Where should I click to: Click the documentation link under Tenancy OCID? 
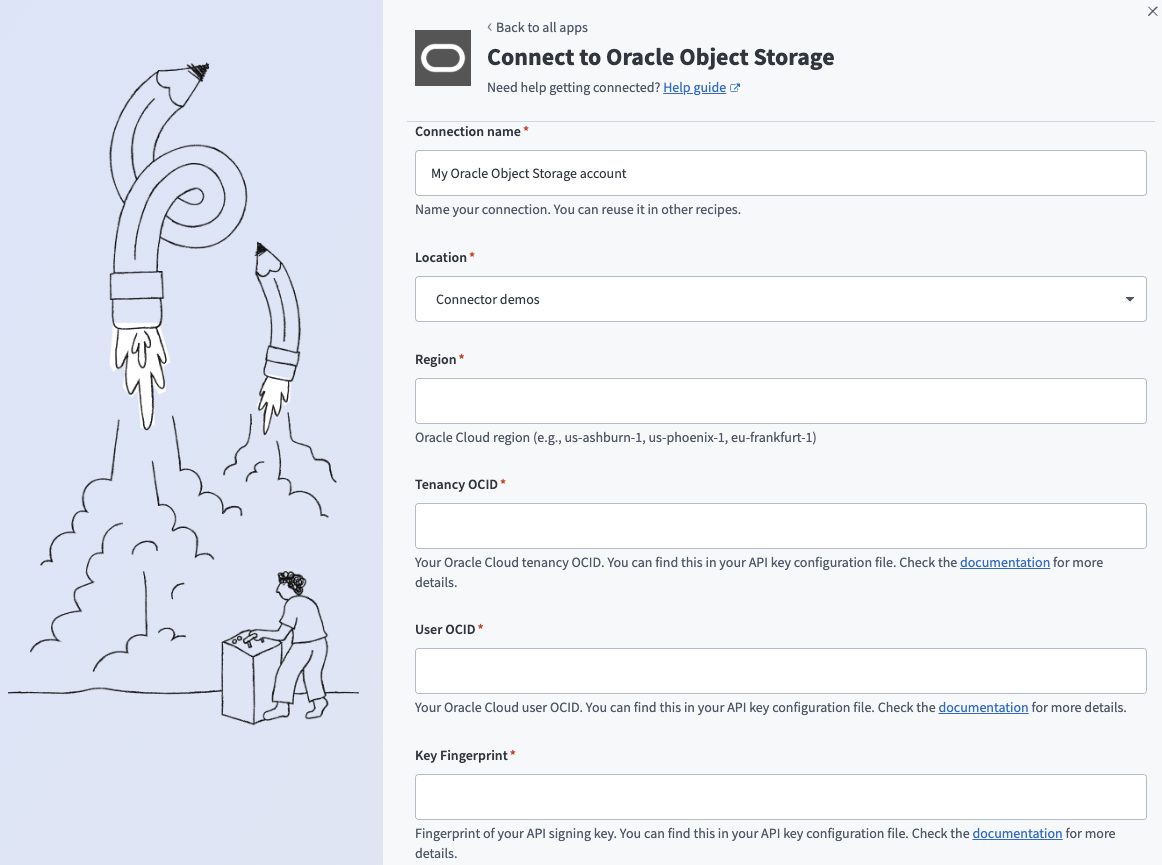pyautogui.click(x=1004, y=562)
